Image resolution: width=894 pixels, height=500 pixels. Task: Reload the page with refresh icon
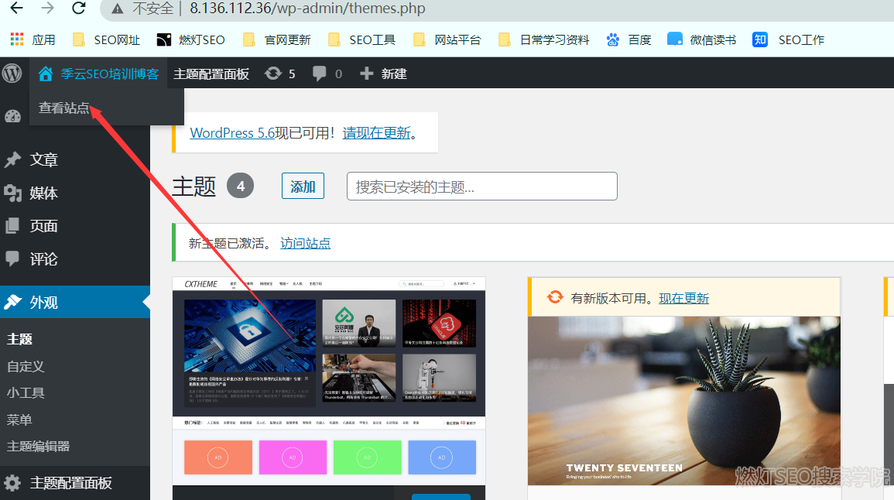point(79,8)
